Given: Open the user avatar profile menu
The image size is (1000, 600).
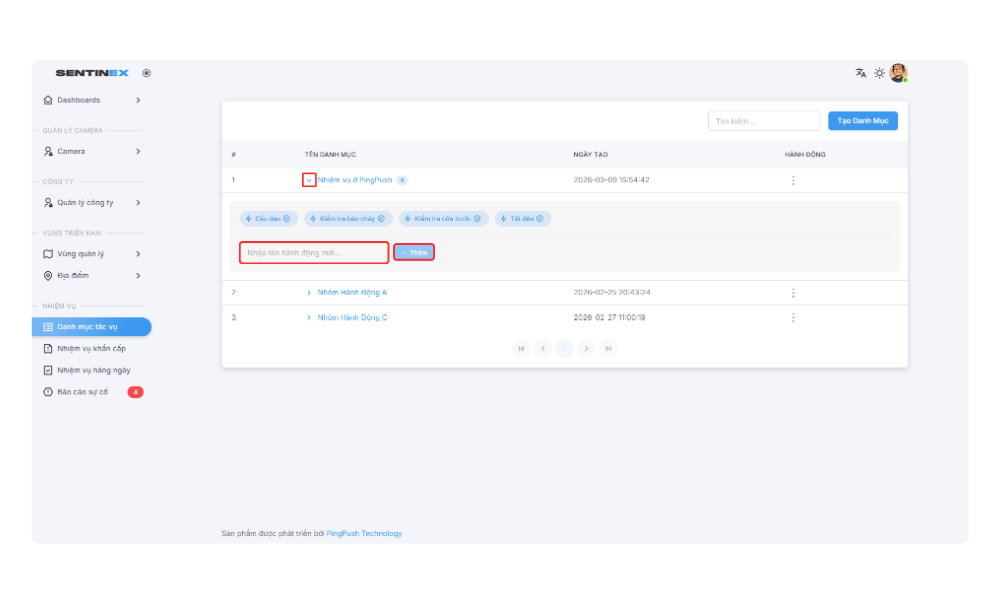Looking at the screenshot, I should point(898,73).
